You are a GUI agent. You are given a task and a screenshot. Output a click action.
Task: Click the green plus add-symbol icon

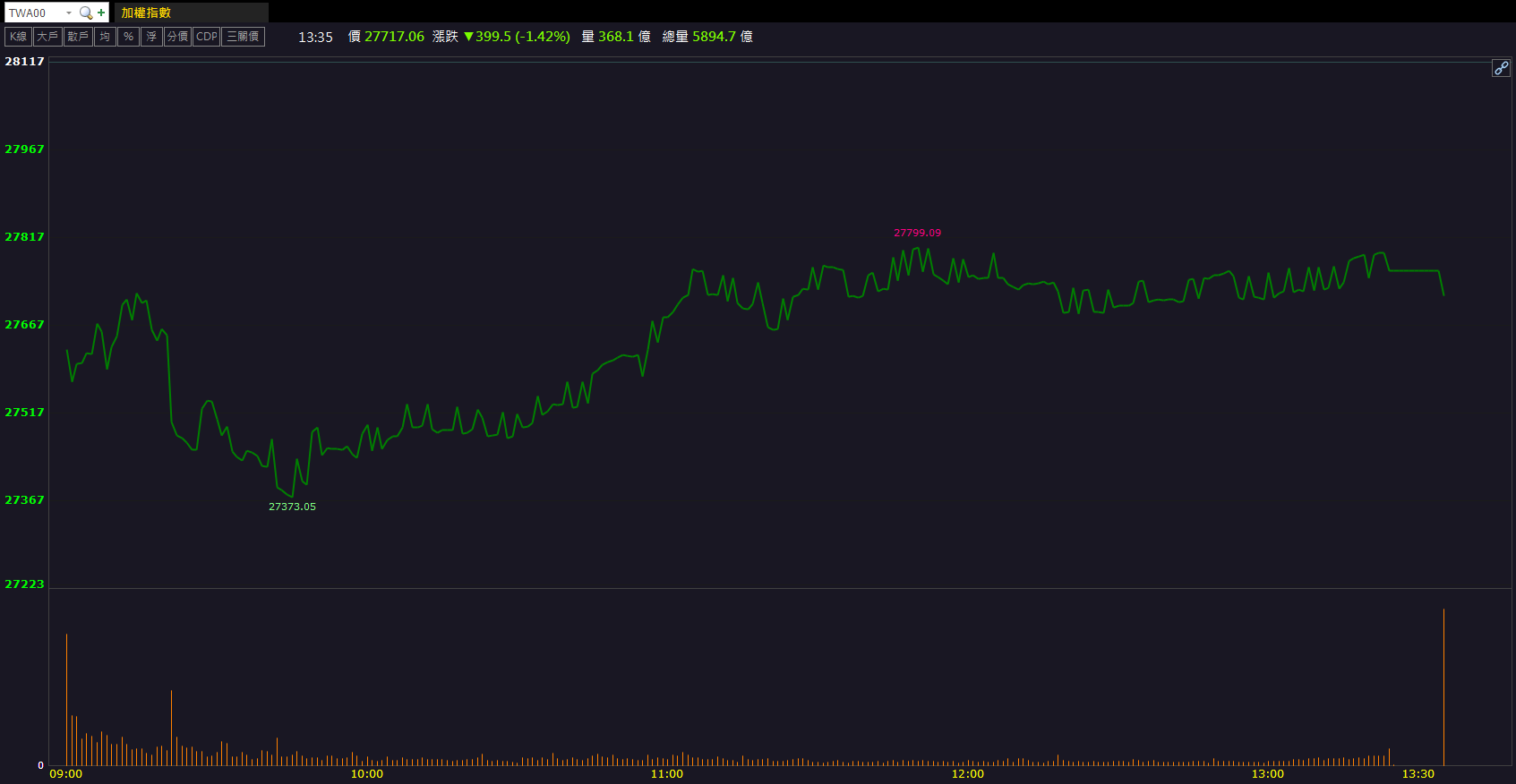coord(101,13)
